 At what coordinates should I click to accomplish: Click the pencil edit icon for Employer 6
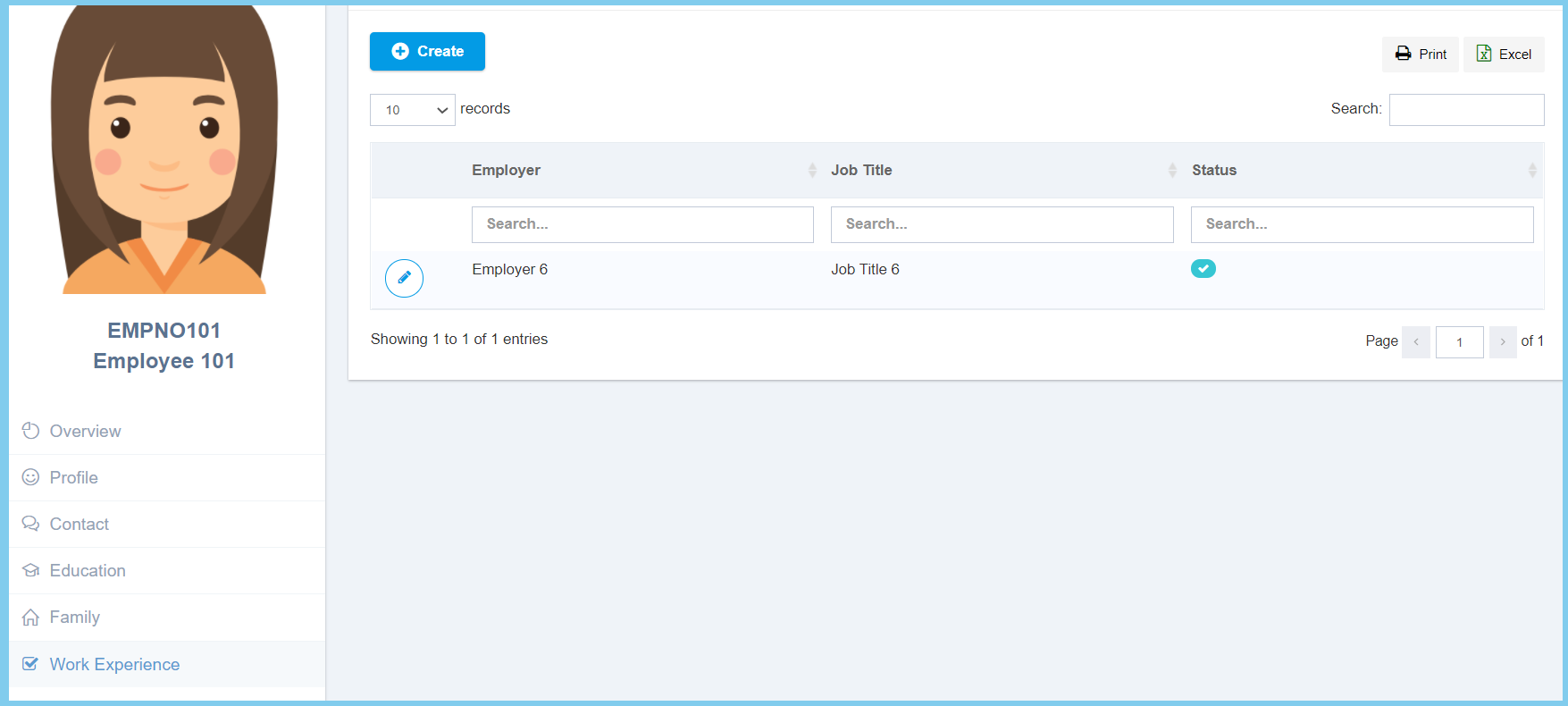point(404,278)
